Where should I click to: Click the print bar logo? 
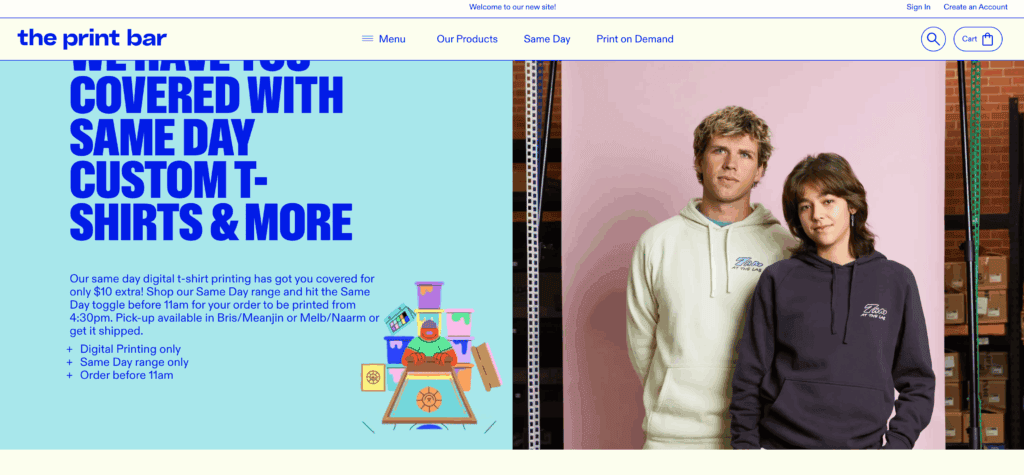[x=92, y=39]
